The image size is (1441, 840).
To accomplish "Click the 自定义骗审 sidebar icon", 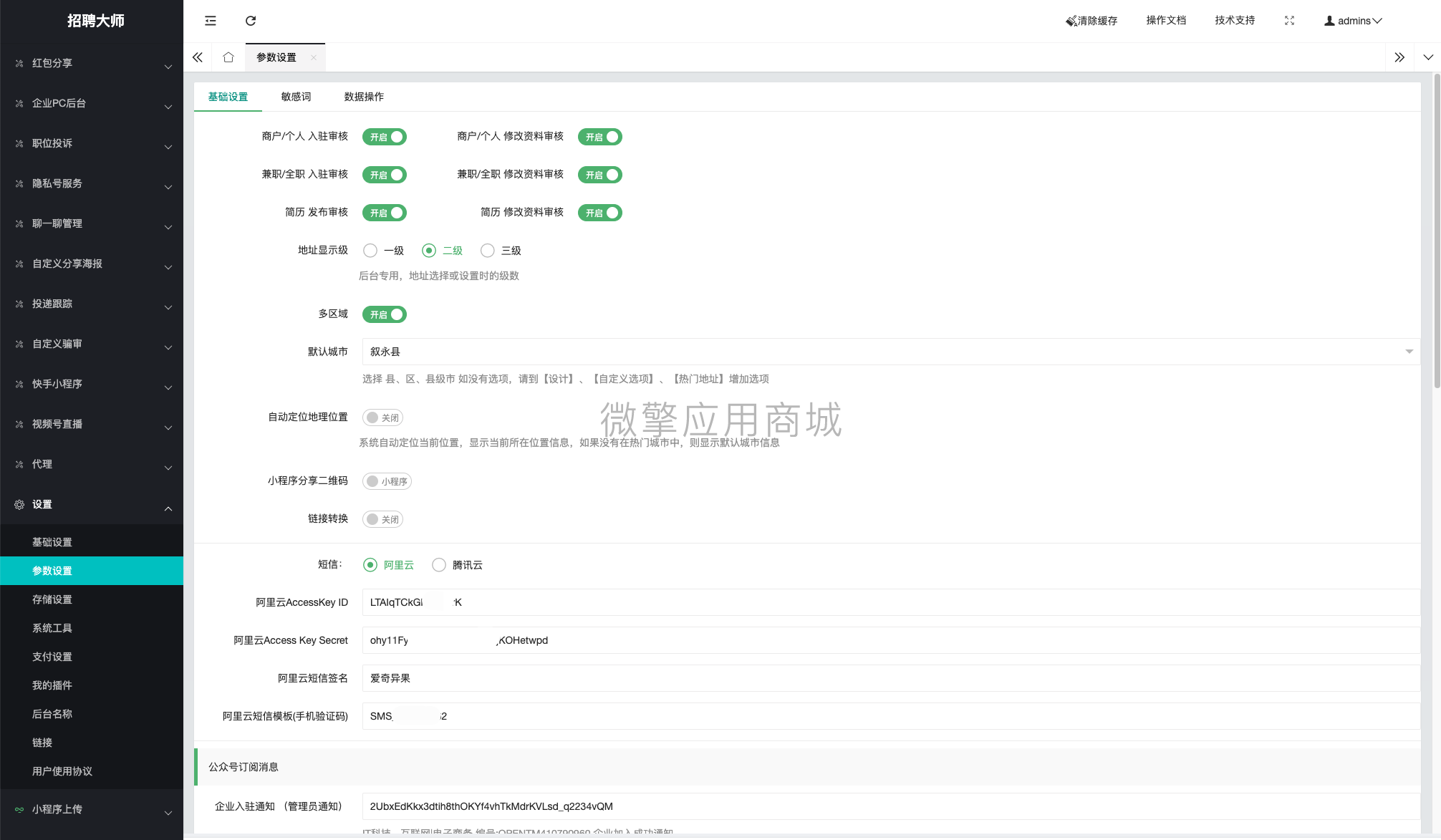I will click(x=19, y=344).
